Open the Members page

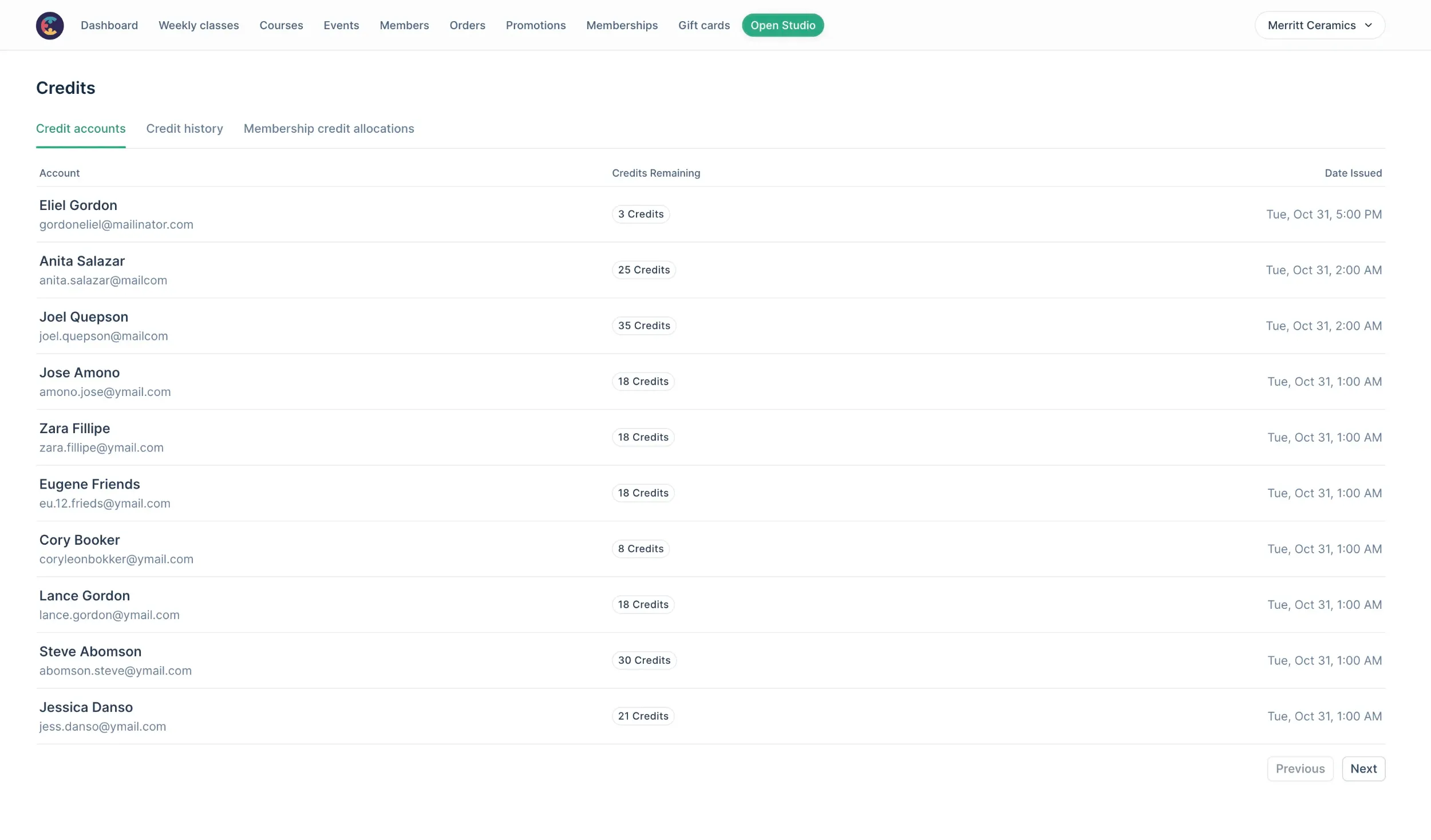404,25
